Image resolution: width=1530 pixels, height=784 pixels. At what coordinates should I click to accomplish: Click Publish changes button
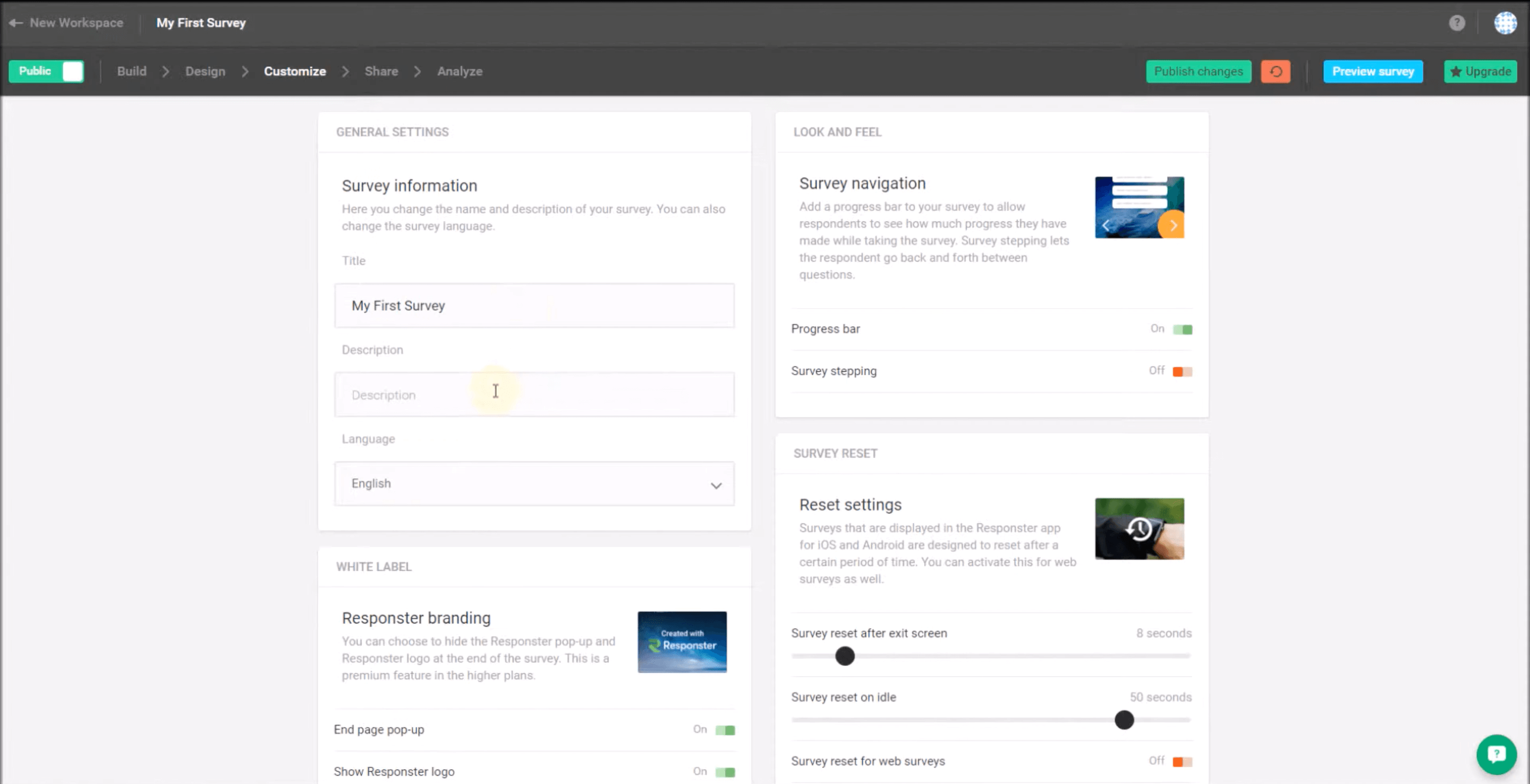[1198, 71]
